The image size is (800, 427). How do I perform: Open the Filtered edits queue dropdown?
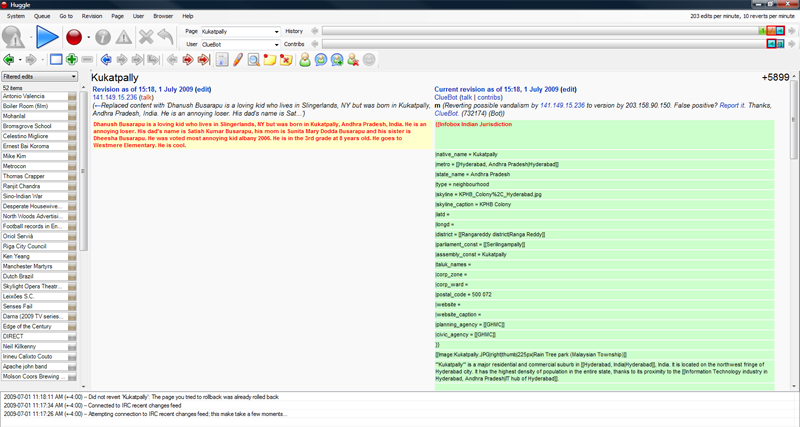(40, 77)
